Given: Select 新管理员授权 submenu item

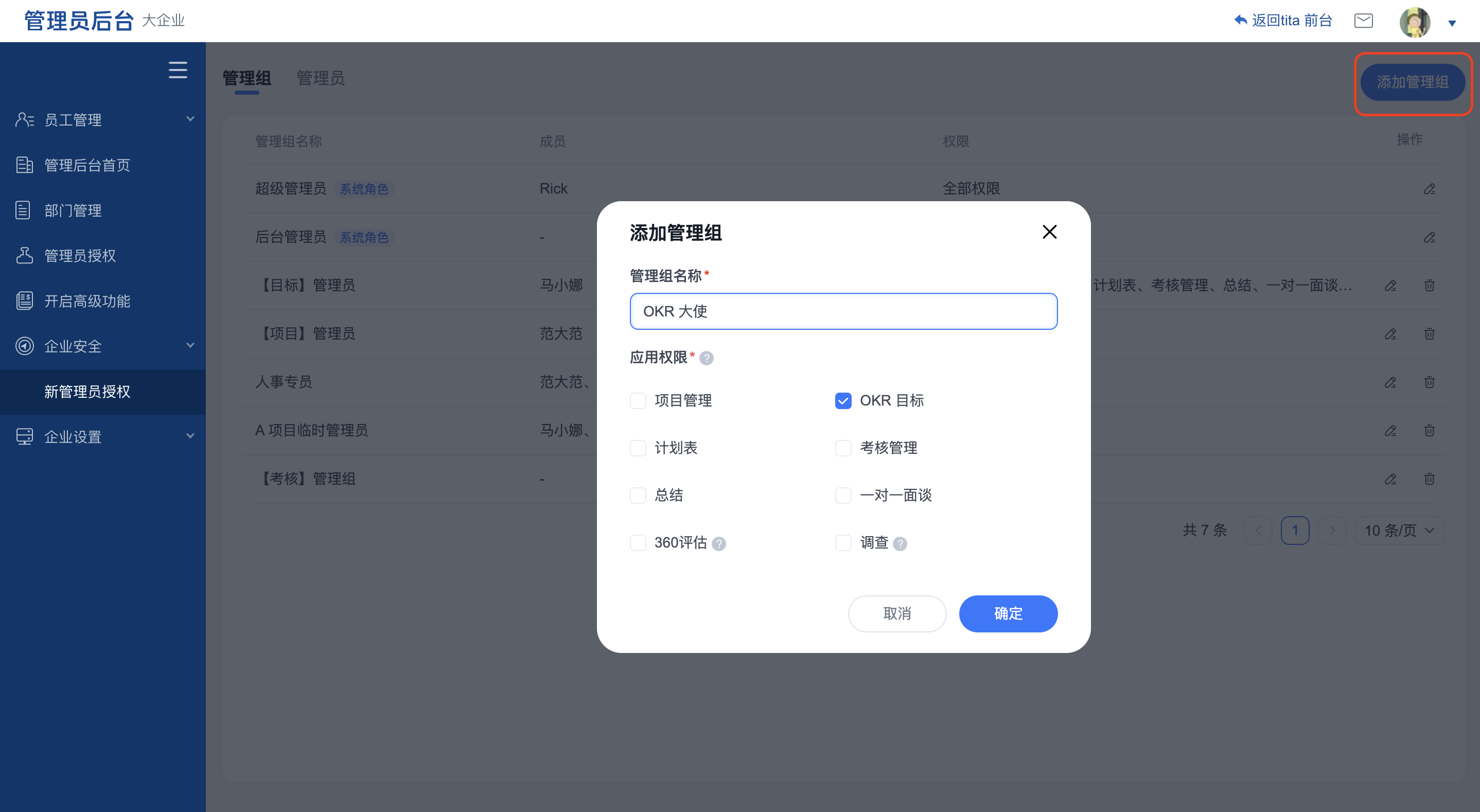Looking at the screenshot, I should [x=103, y=392].
